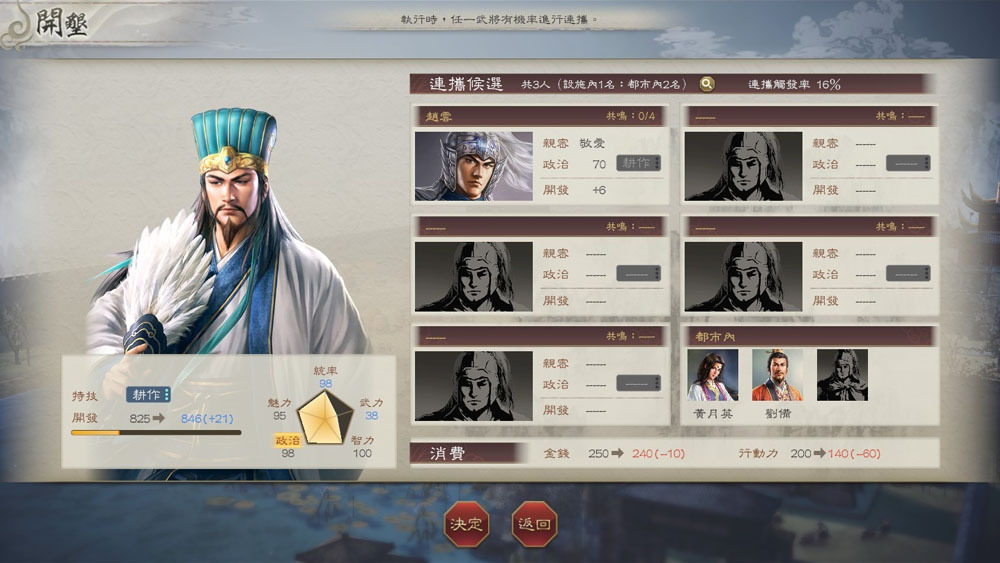Expand the empty skill dropdown in top-right slot
The image size is (1000, 563).
point(908,163)
